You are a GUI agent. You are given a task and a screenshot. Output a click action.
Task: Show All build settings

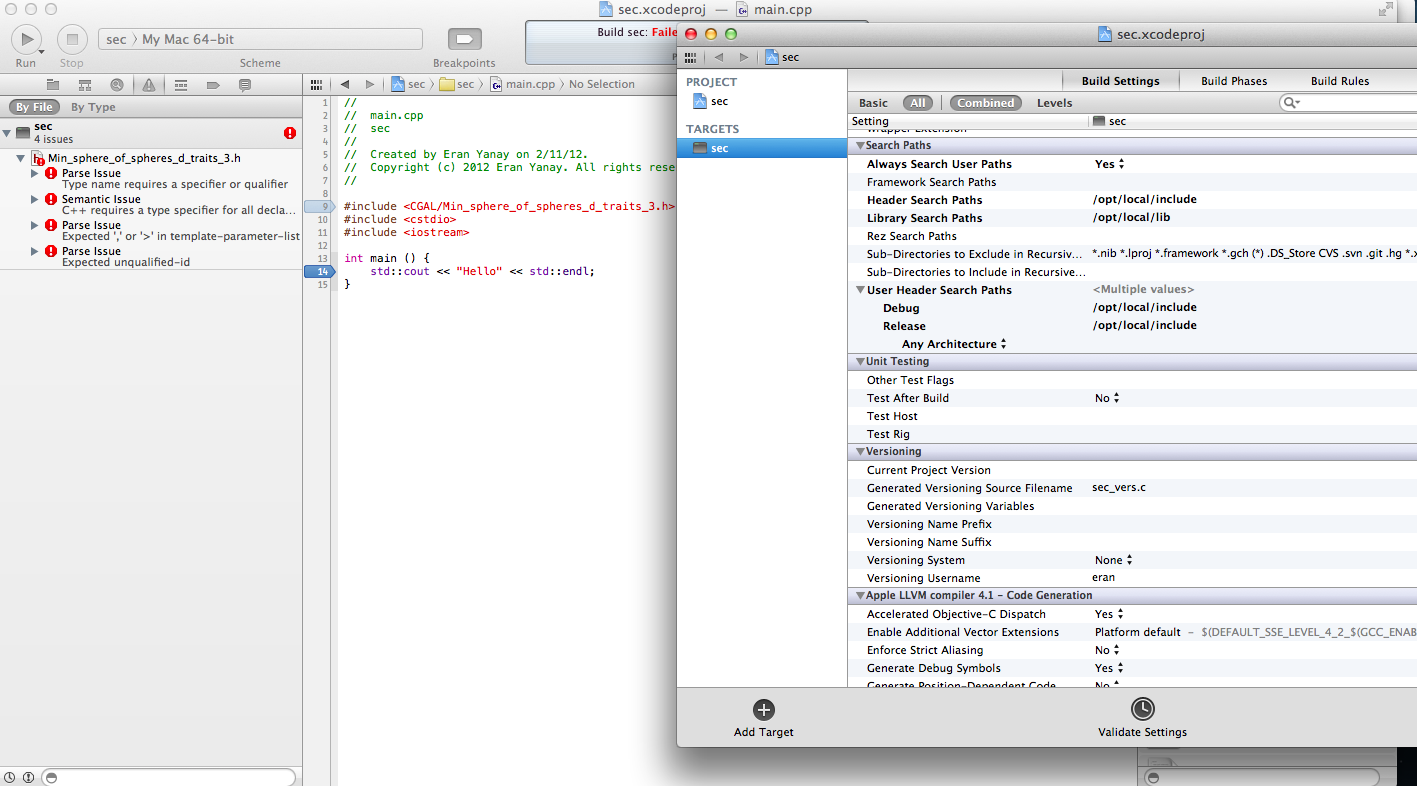[x=917, y=103]
